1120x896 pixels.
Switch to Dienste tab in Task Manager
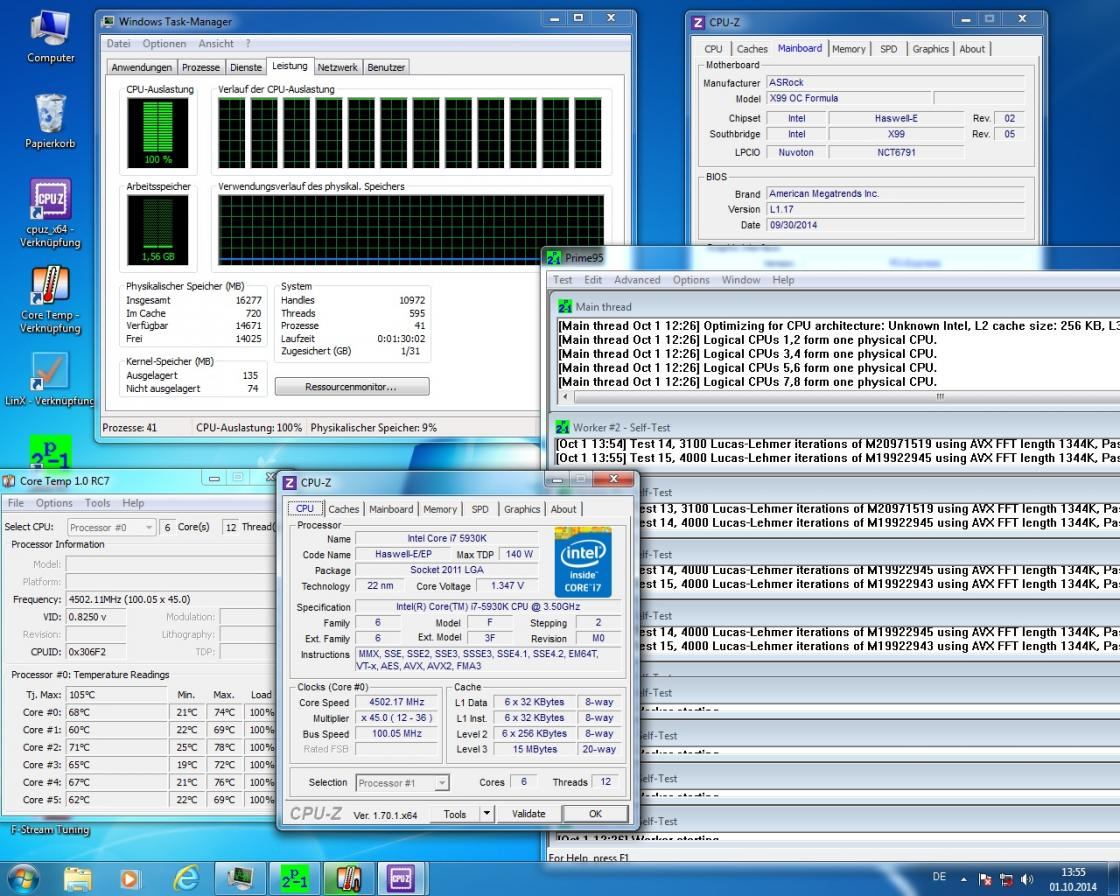click(x=246, y=67)
